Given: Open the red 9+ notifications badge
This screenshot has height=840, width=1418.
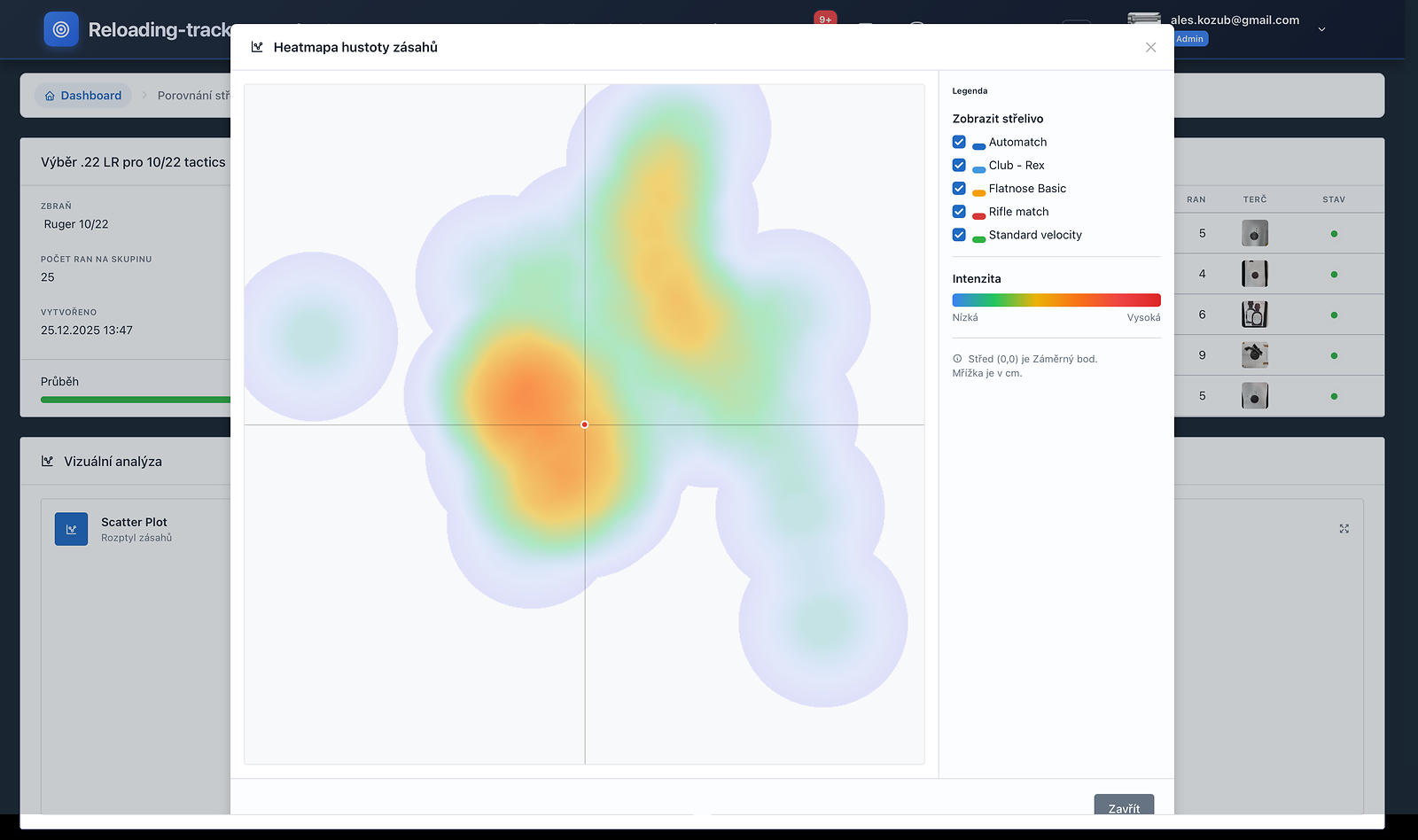Looking at the screenshot, I should click(825, 19).
